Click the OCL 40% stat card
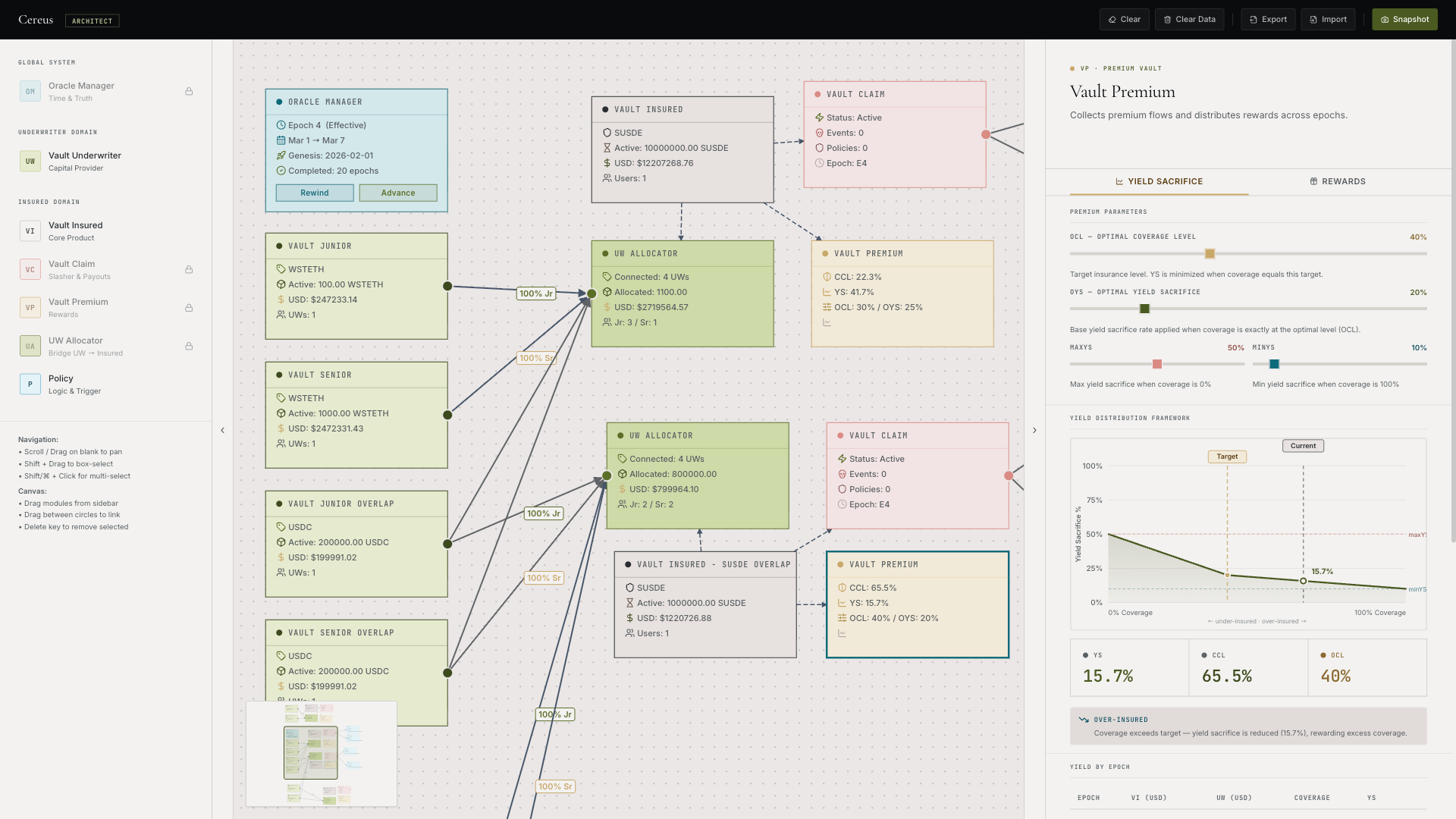 (1367, 667)
